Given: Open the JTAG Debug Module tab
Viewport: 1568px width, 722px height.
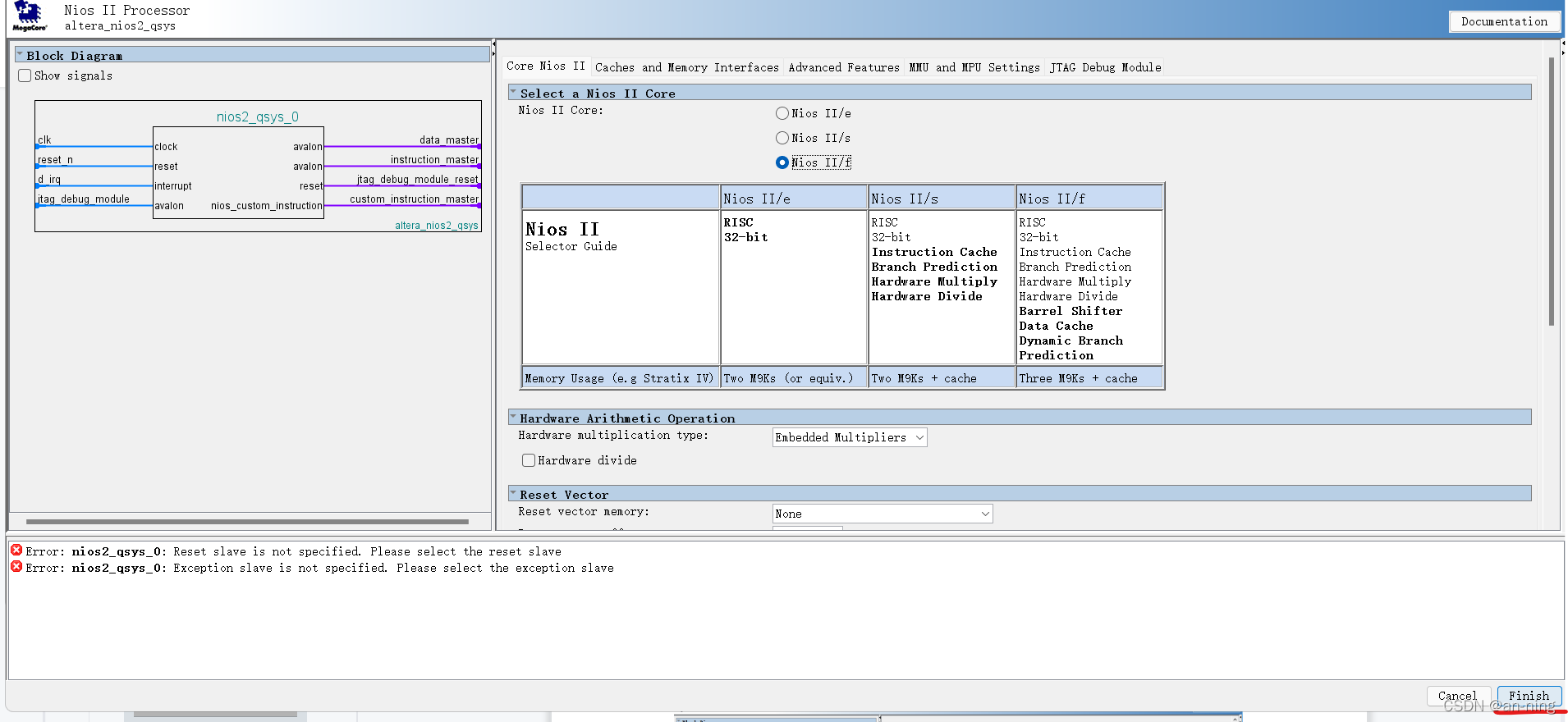Looking at the screenshot, I should pyautogui.click(x=1105, y=67).
